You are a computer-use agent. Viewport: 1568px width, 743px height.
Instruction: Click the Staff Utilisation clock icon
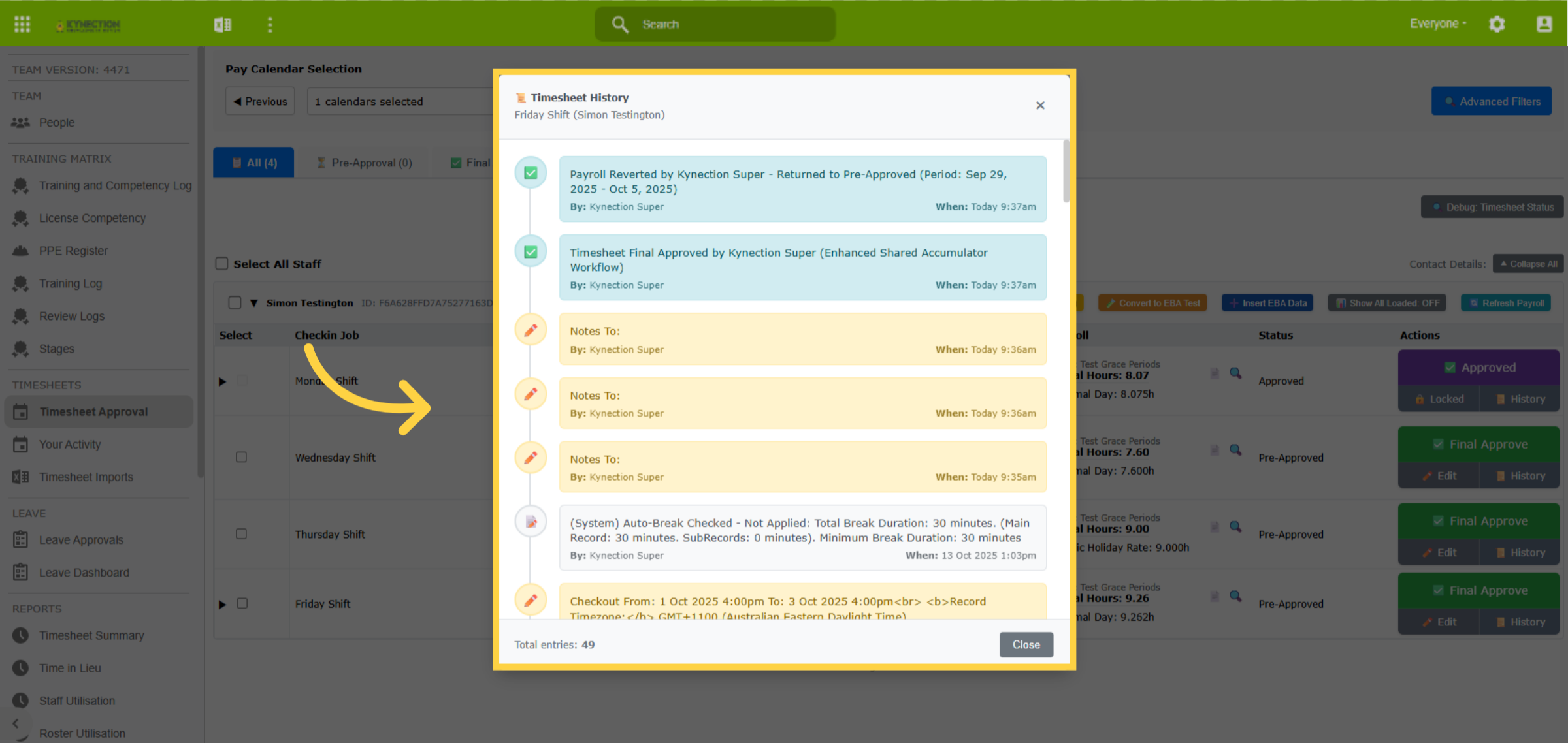[x=21, y=701]
